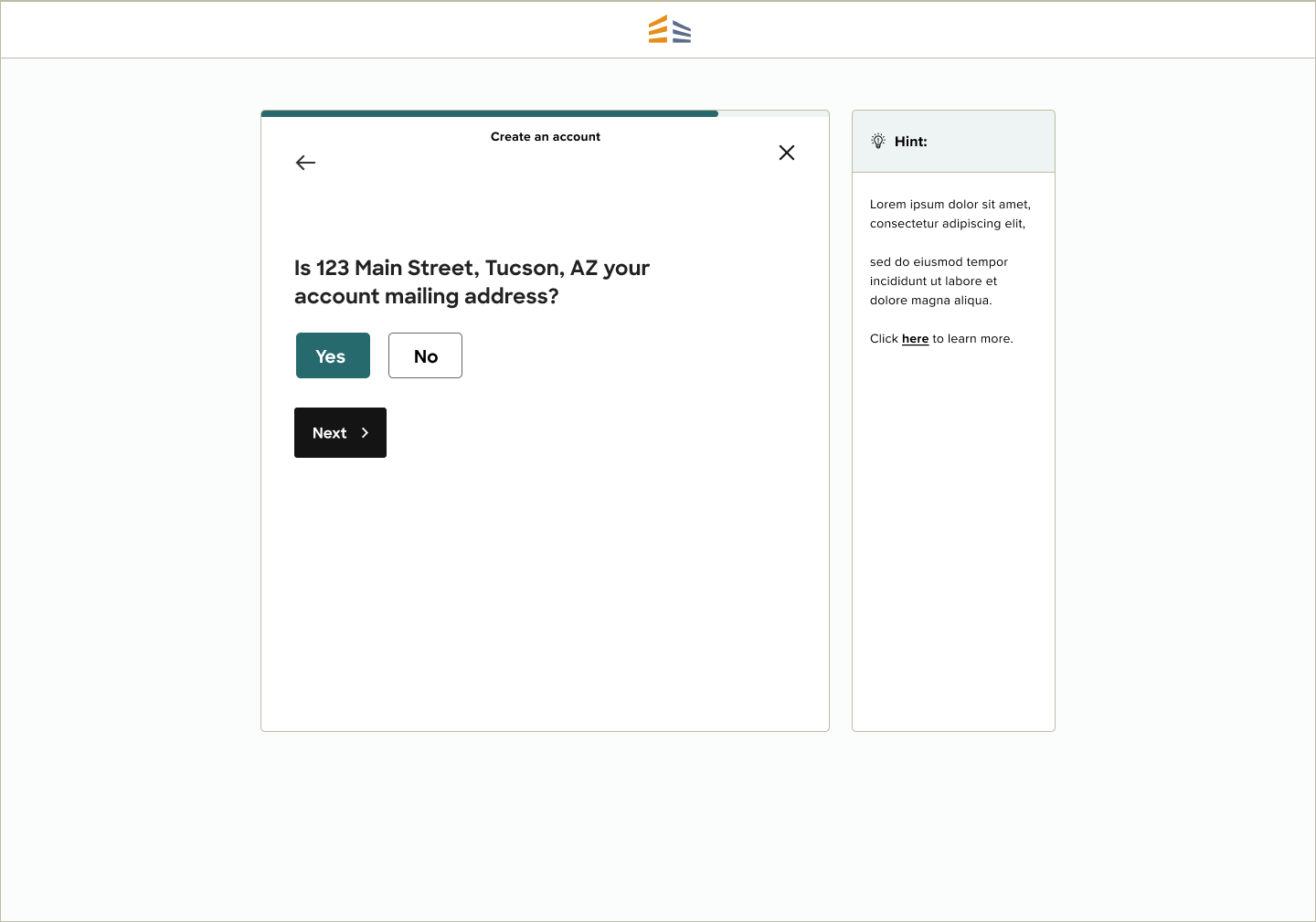This screenshot has height=922, width=1316.
Task: Click the account creation progress bar
Action: coord(545,113)
